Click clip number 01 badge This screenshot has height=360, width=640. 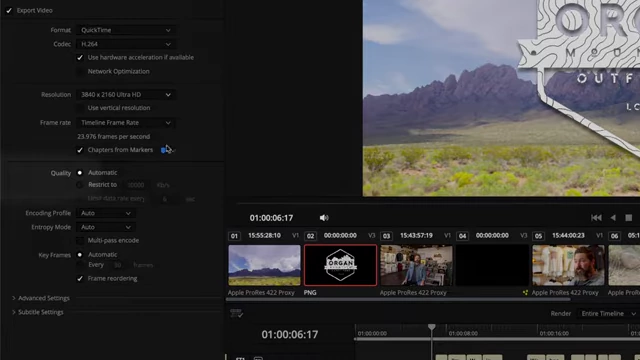coord(234,236)
